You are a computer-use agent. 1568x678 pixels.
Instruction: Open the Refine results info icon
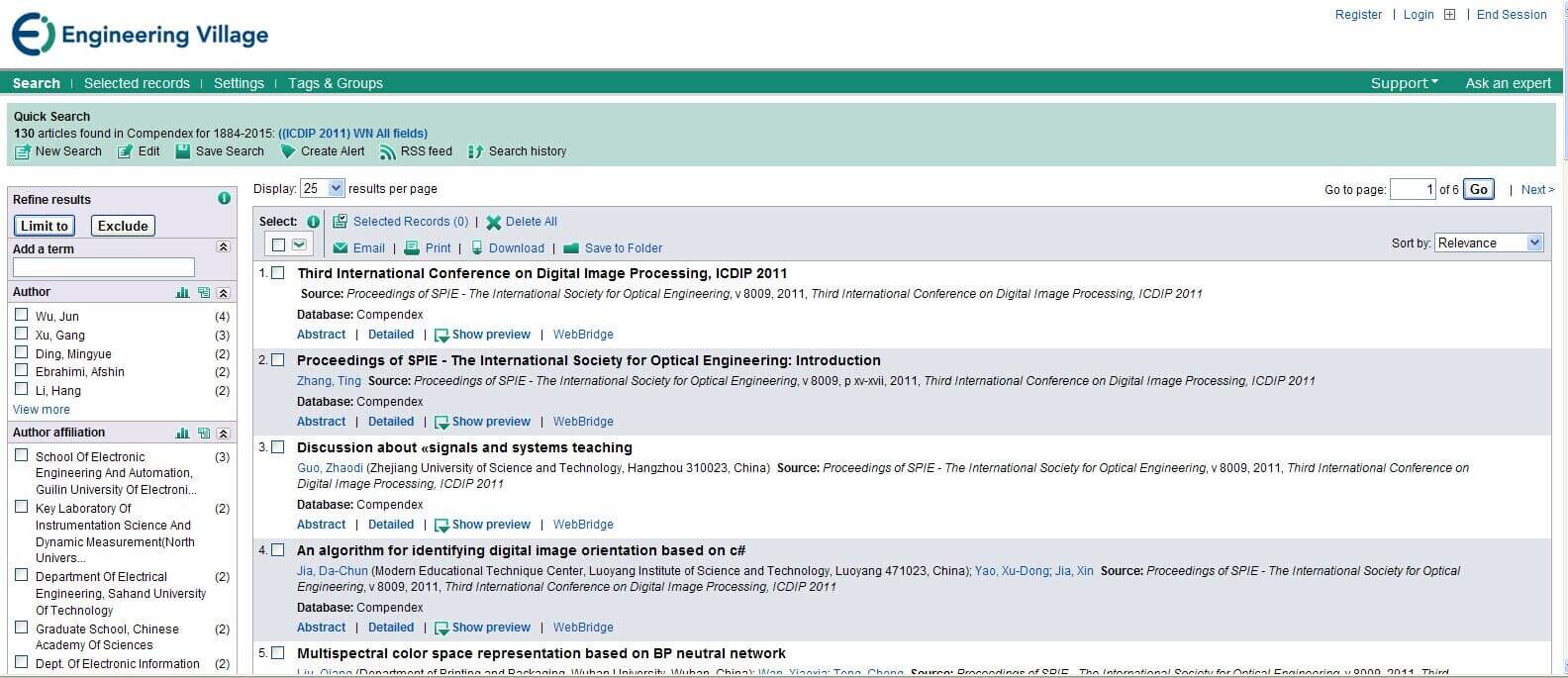224,198
